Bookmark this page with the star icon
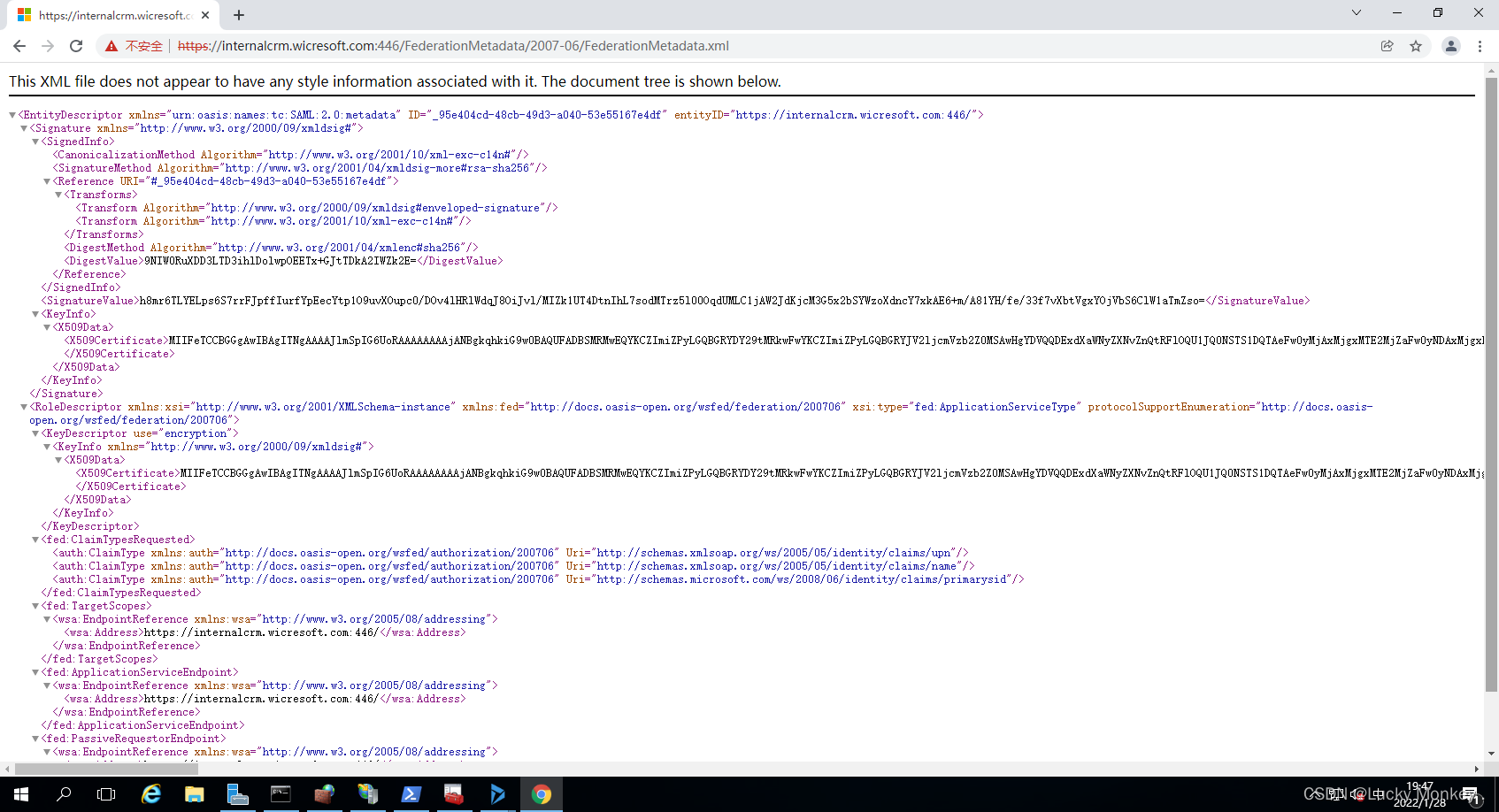1499x812 pixels. click(x=1416, y=46)
